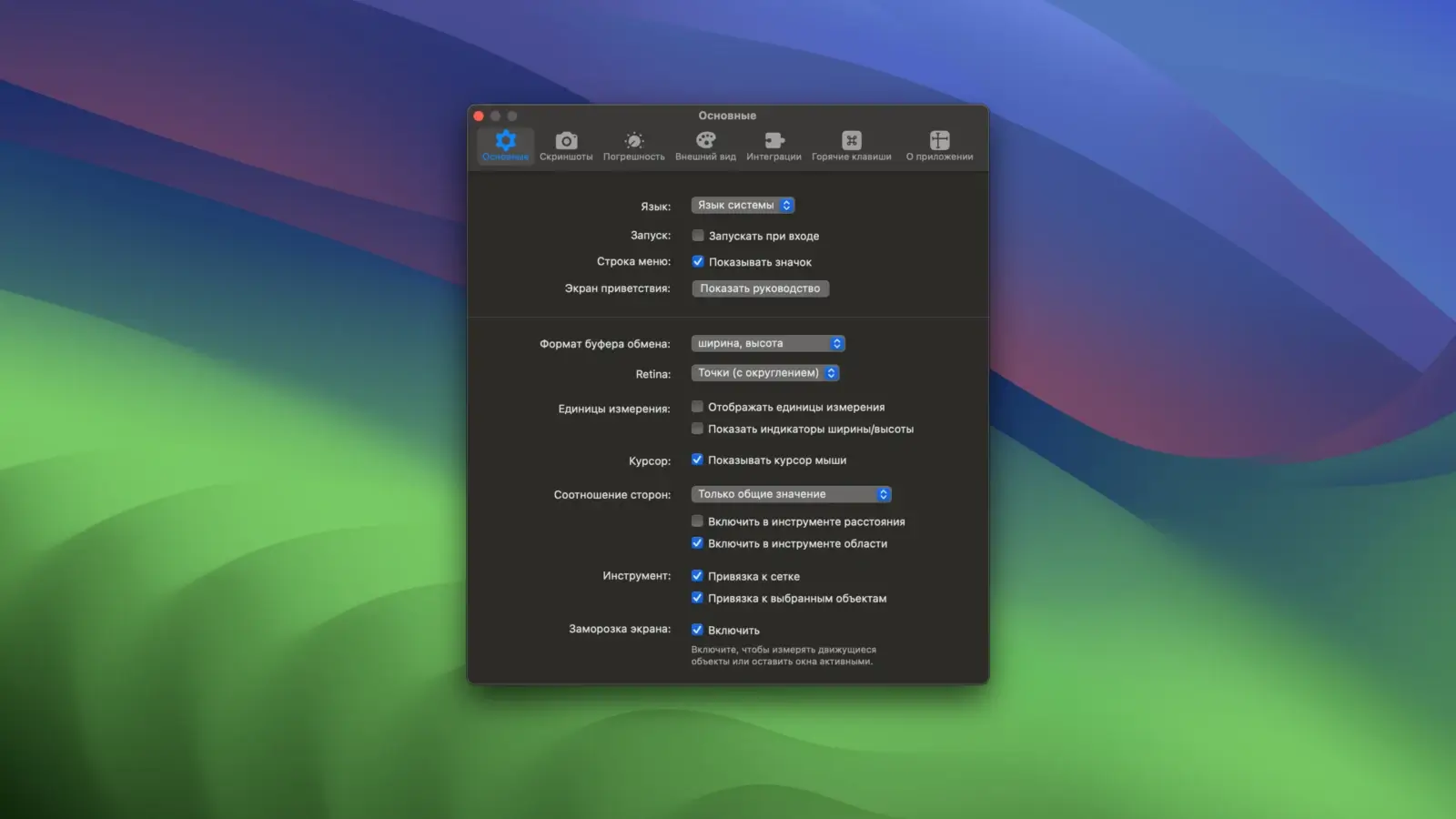Toggle Показывать курсор мыши checkbox

(x=697, y=460)
